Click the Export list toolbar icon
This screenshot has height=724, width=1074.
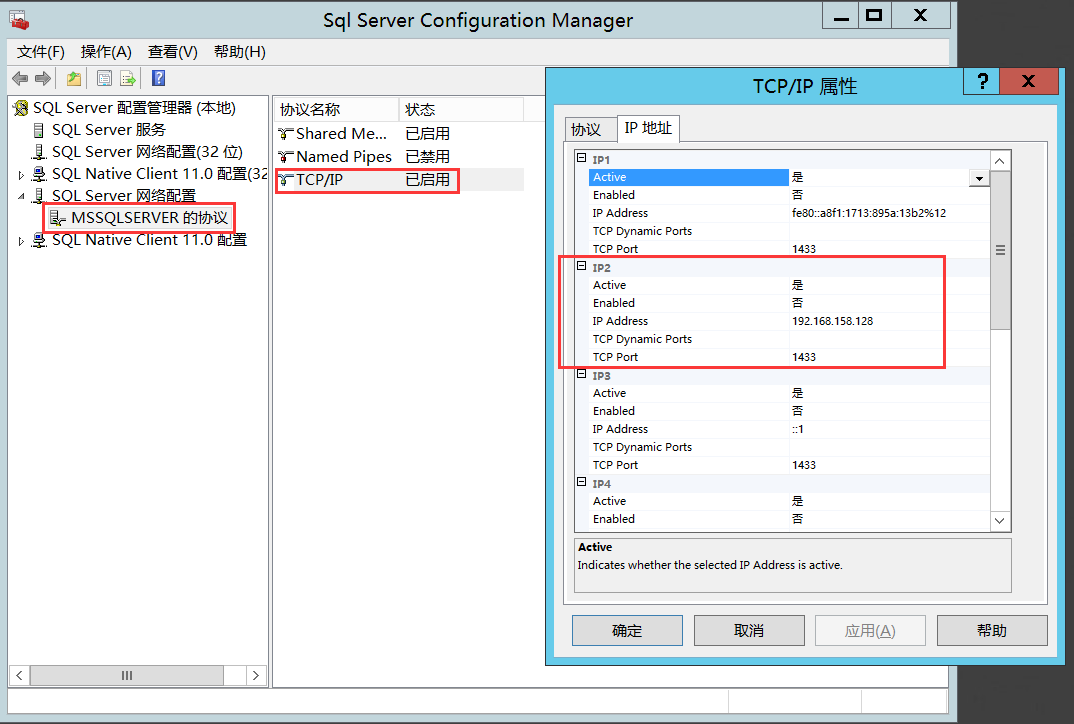coord(127,78)
